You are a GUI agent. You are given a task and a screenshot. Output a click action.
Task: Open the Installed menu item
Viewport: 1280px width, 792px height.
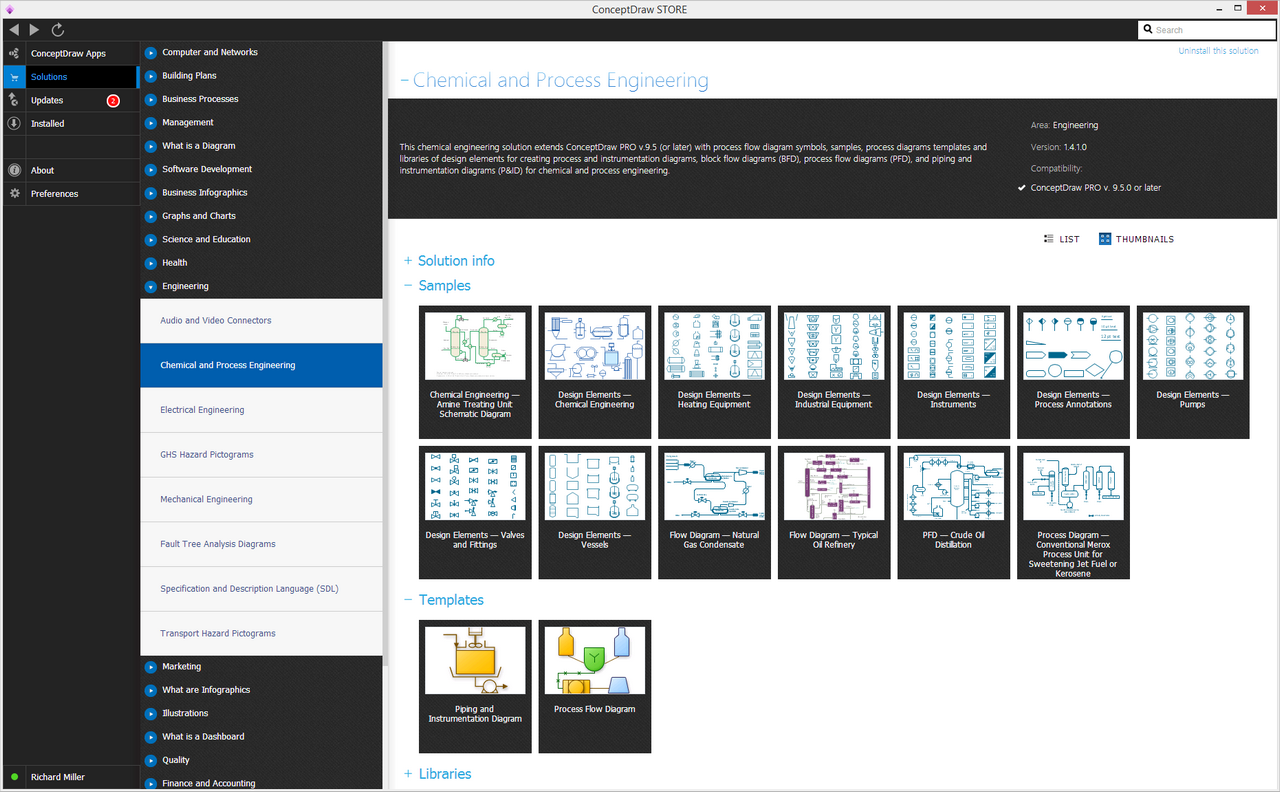coord(69,124)
